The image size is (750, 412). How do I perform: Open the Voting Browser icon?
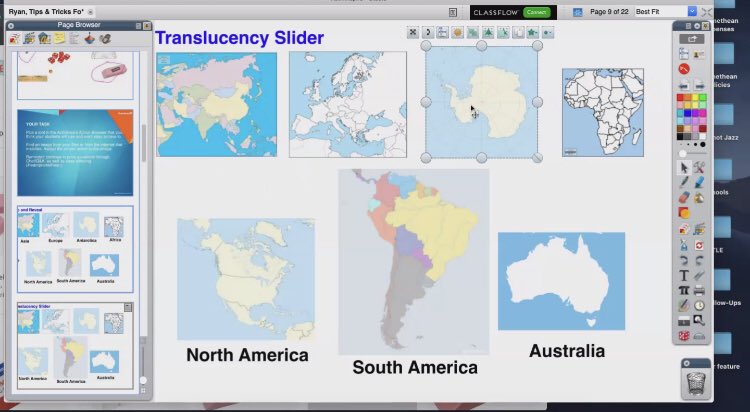pyautogui.click(x=105, y=38)
